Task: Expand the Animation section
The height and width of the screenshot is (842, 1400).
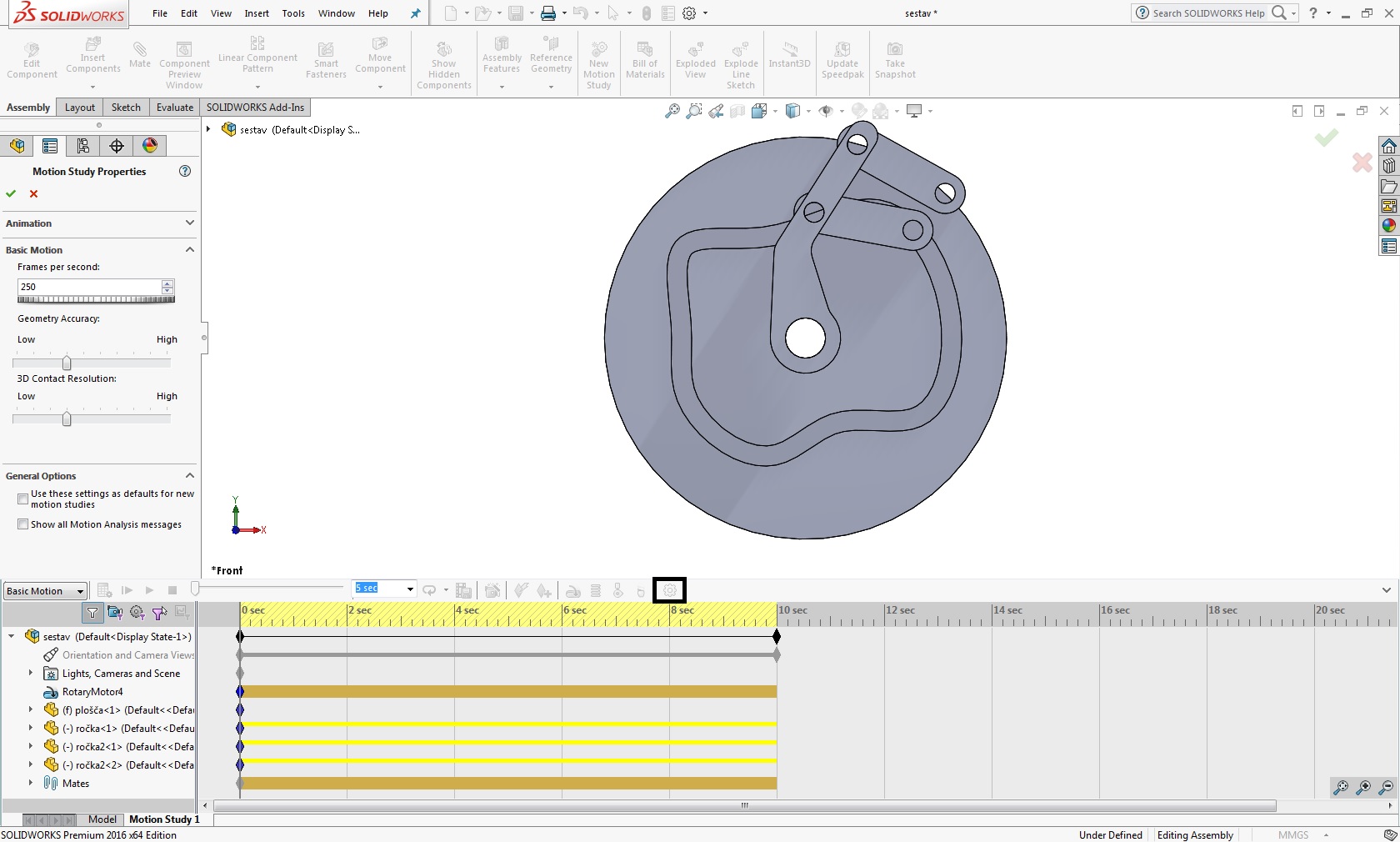Action: pos(189,223)
